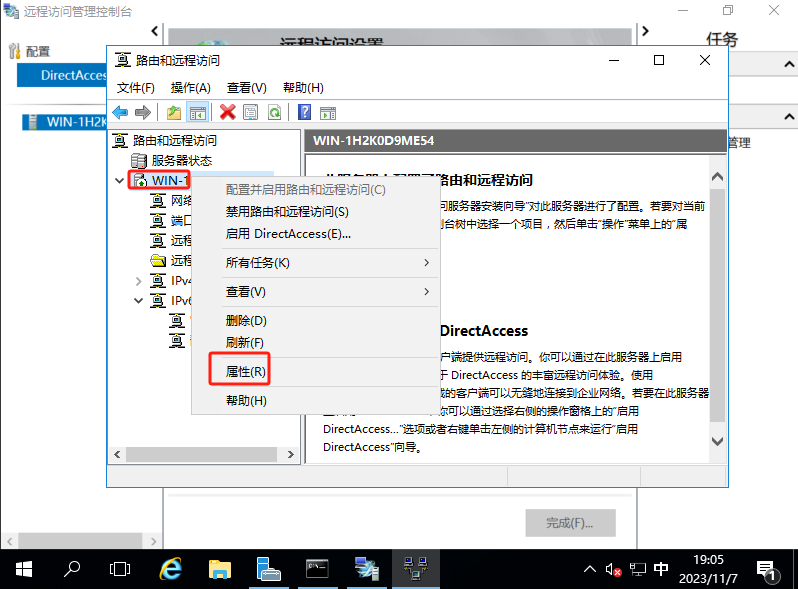Image resolution: width=798 pixels, height=589 pixels.
Task: Click the red X Delete toolbar icon
Action: coord(227,113)
